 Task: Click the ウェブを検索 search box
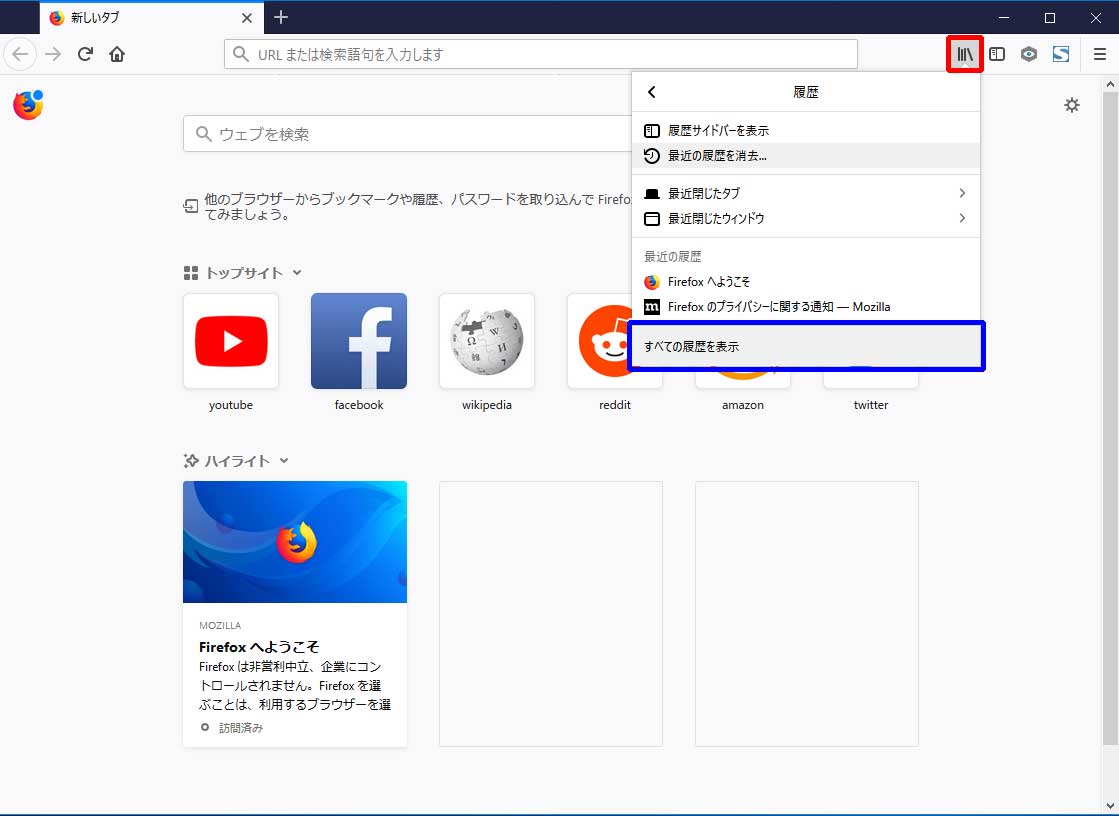[407, 134]
